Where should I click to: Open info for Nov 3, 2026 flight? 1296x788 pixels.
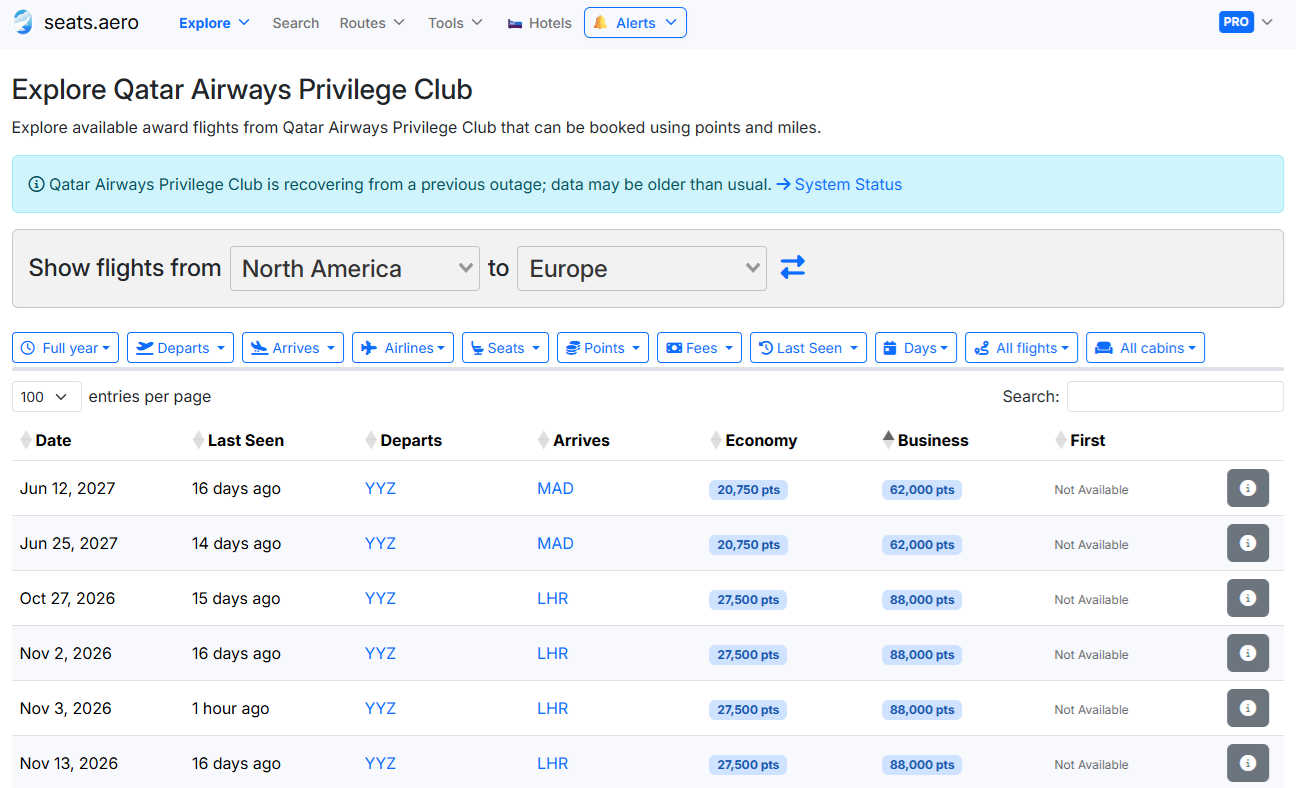(1248, 708)
